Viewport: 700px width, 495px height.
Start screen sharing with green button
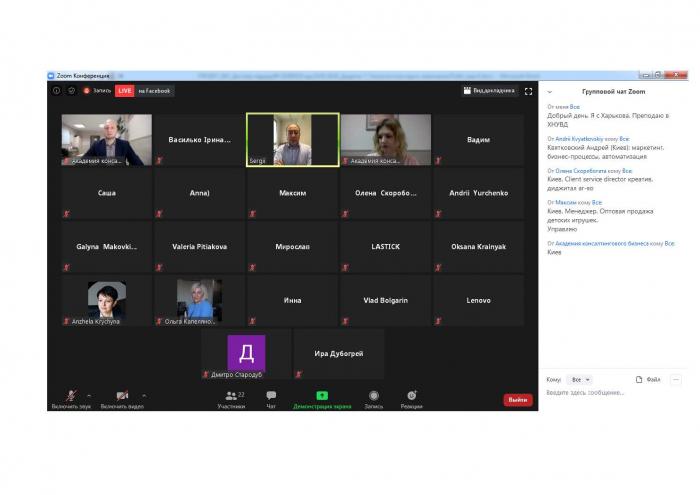pyautogui.click(x=322, y=396)
